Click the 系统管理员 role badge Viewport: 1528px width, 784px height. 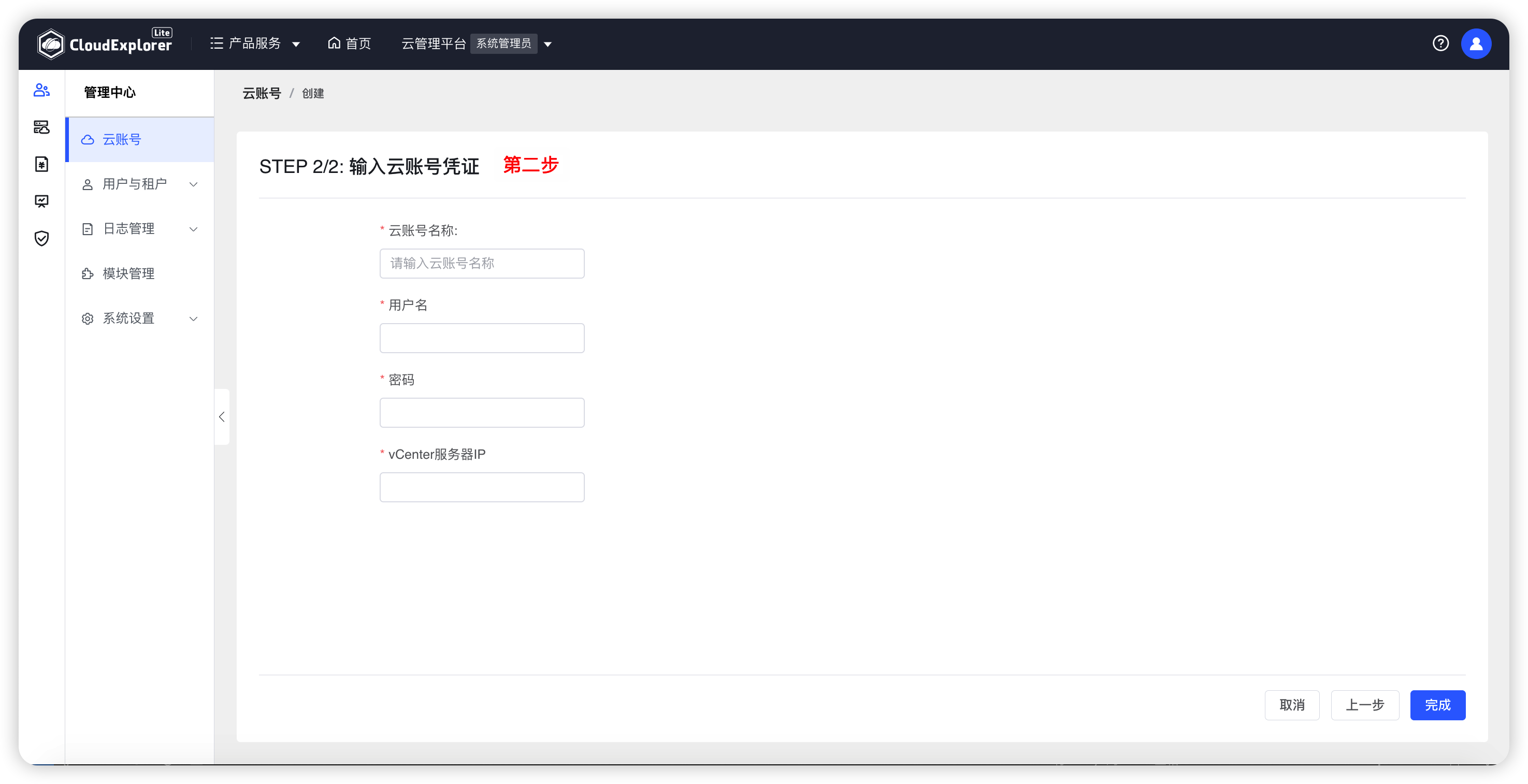(x=503, y=43)
